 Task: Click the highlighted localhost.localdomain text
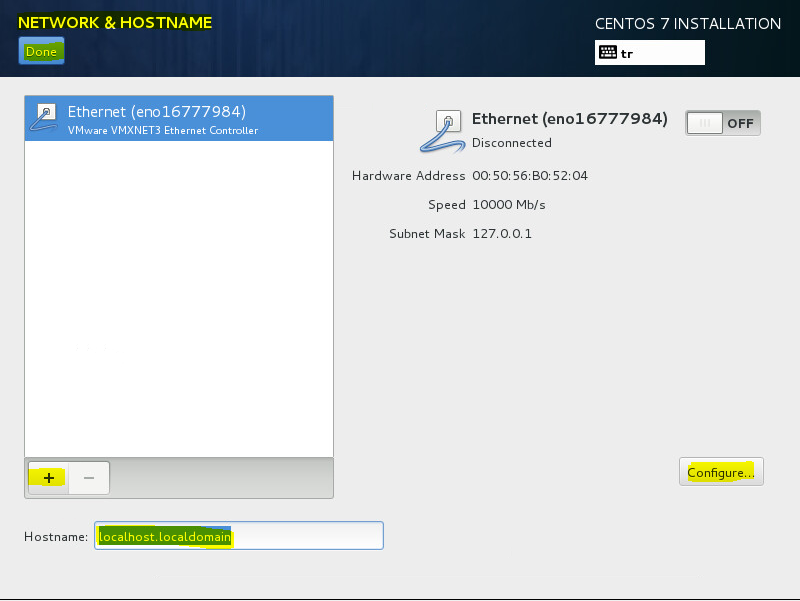click(x=165, y=537)
